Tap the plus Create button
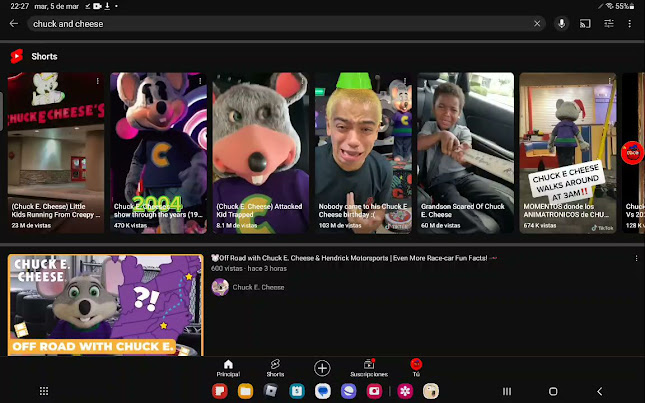The height and width of the screenshot is (403, 645). coord(322,368)
